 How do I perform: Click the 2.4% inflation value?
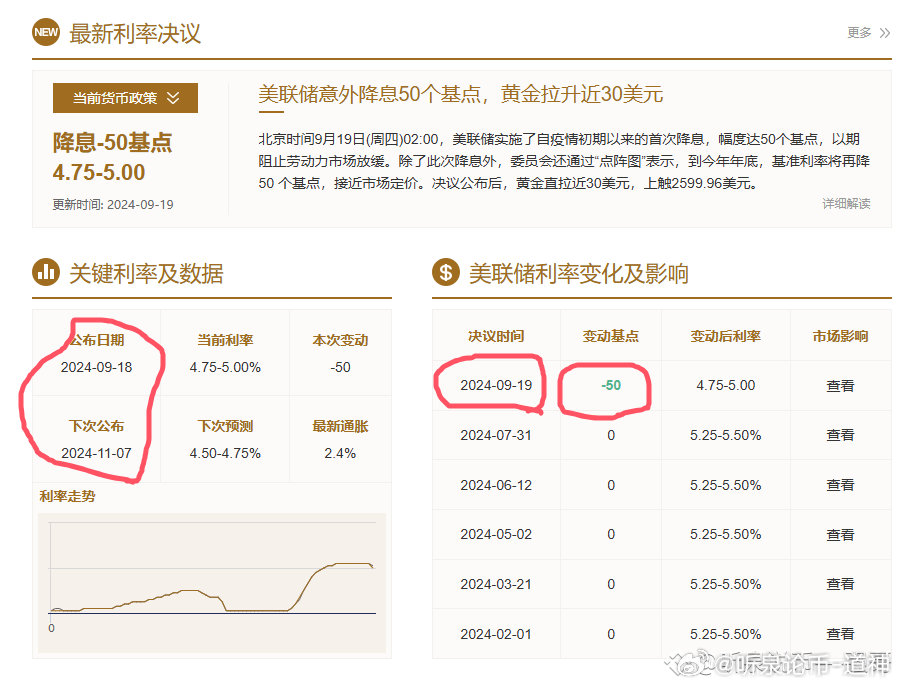[340, 453]
